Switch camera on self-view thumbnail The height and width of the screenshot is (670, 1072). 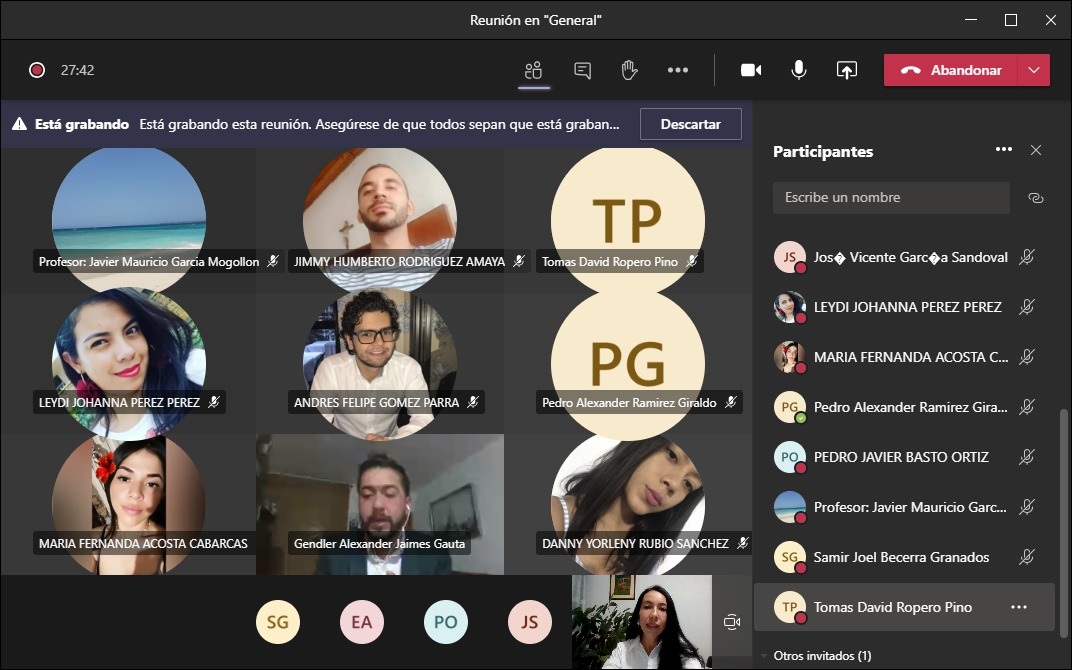pyautogui.click(x=732, y=622)
